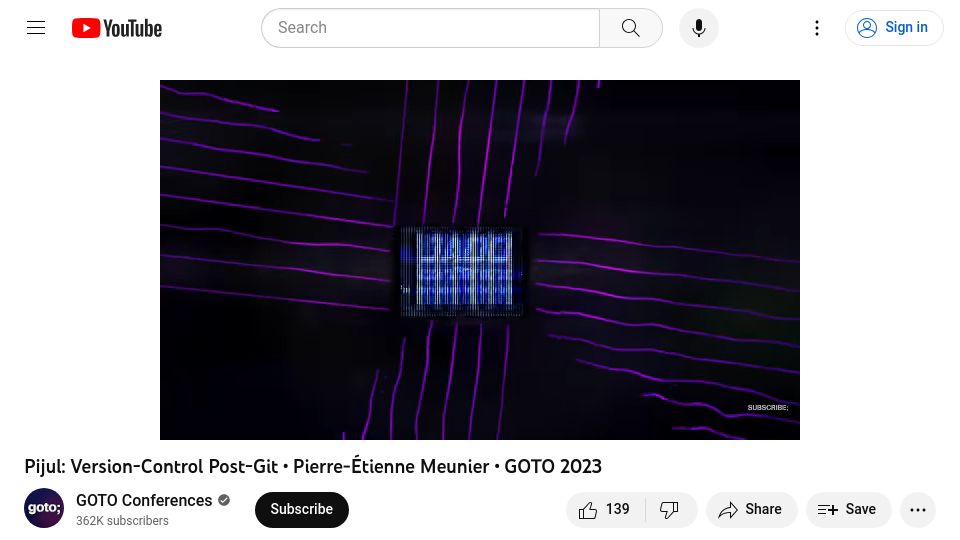
Task: Go to the YouTube home logo
Action: pos(117,28)
